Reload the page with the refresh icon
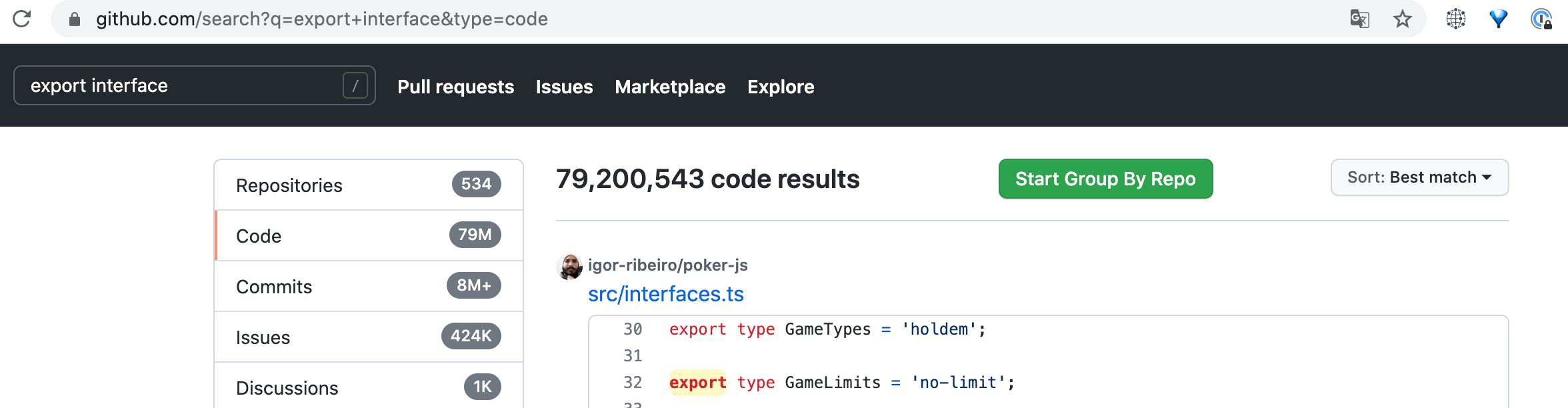The width and height of the screenshot is (1568, 408). coord(22,19)
